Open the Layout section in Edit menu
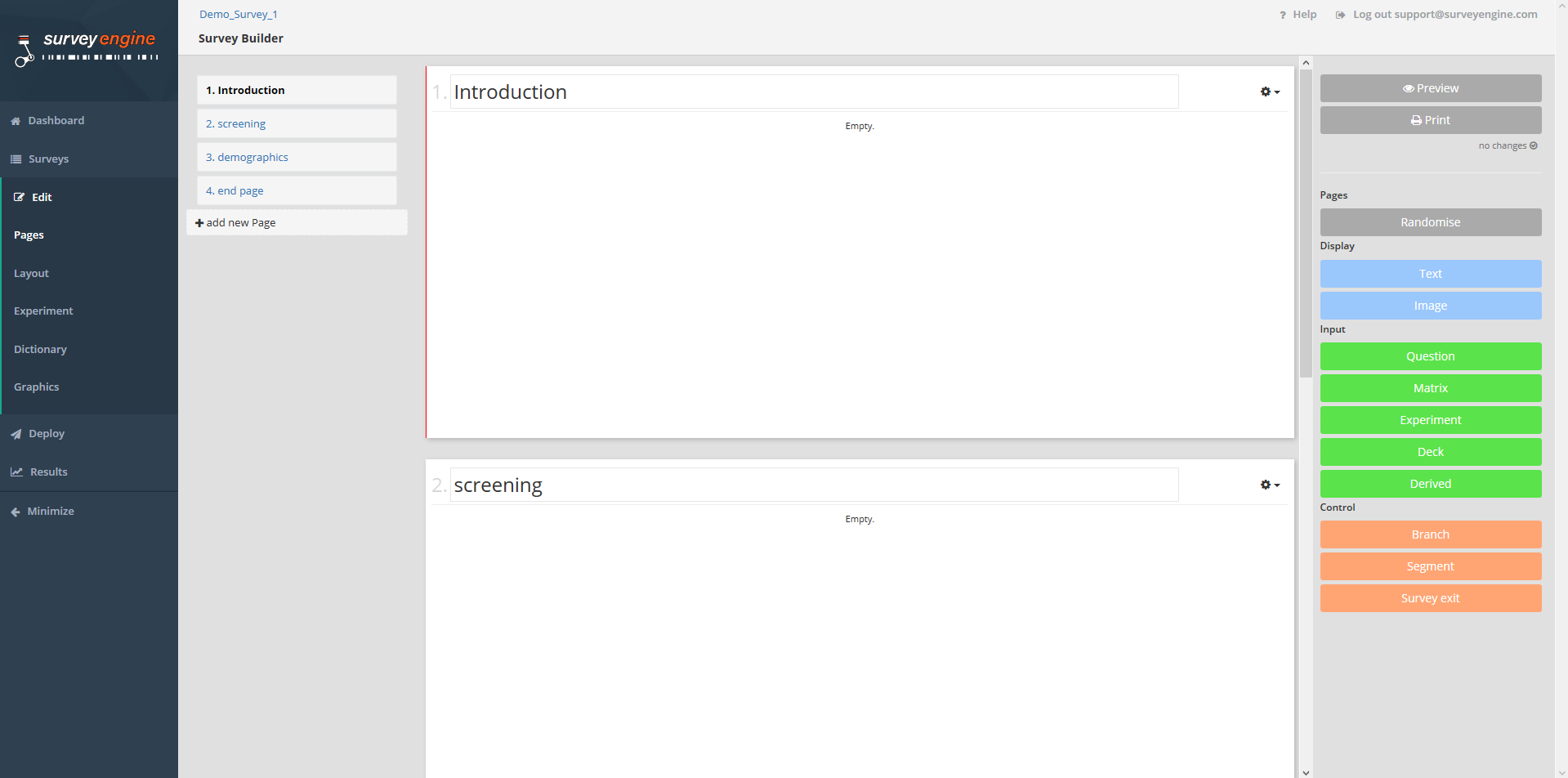The height and width of the screenshot is (778, 1568). 31,273
